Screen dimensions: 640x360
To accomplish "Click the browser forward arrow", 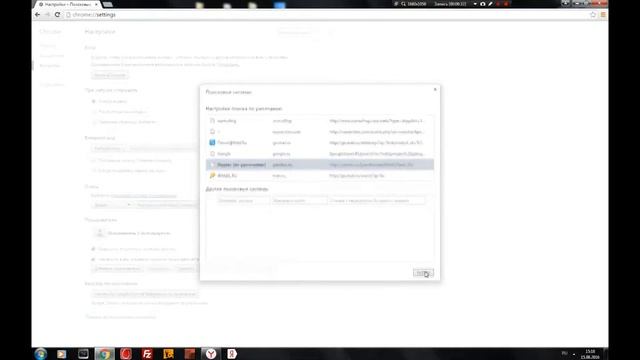I will tap(47, 15).
